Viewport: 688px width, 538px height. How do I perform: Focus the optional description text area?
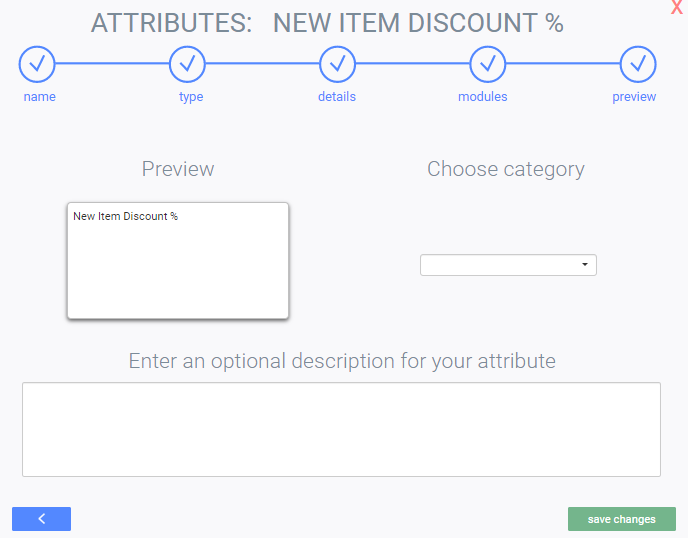(x=341, y=429)
